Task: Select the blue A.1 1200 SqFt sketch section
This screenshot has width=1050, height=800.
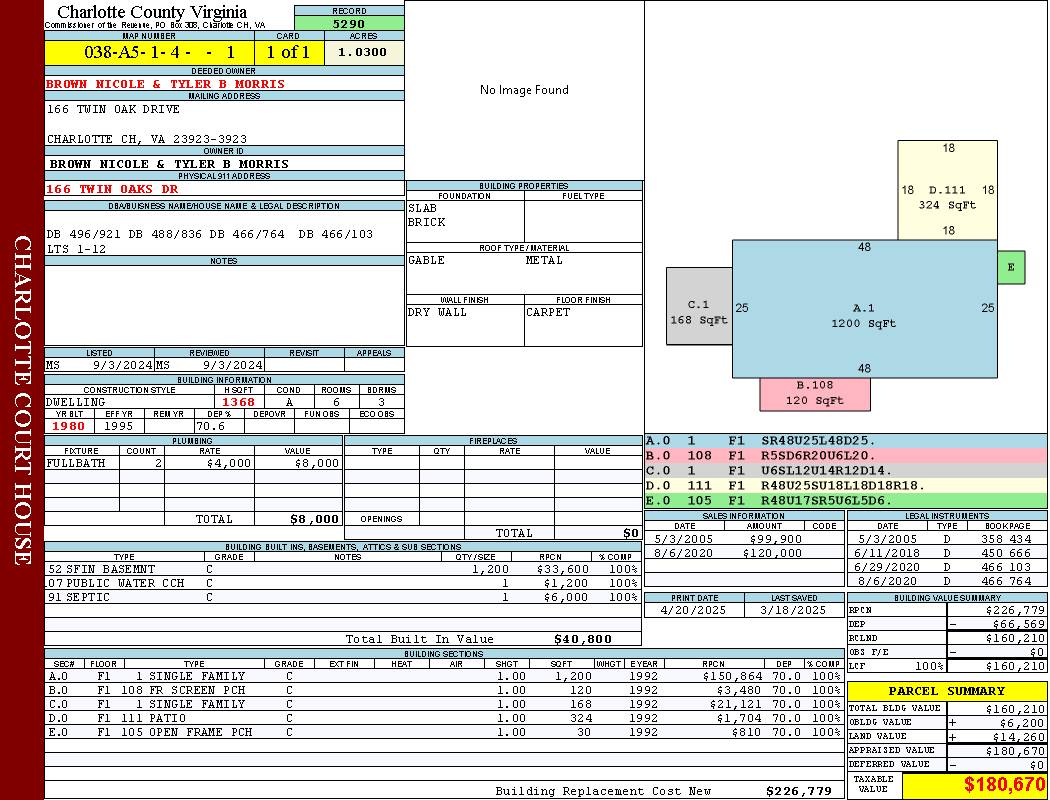Action: 864,309
